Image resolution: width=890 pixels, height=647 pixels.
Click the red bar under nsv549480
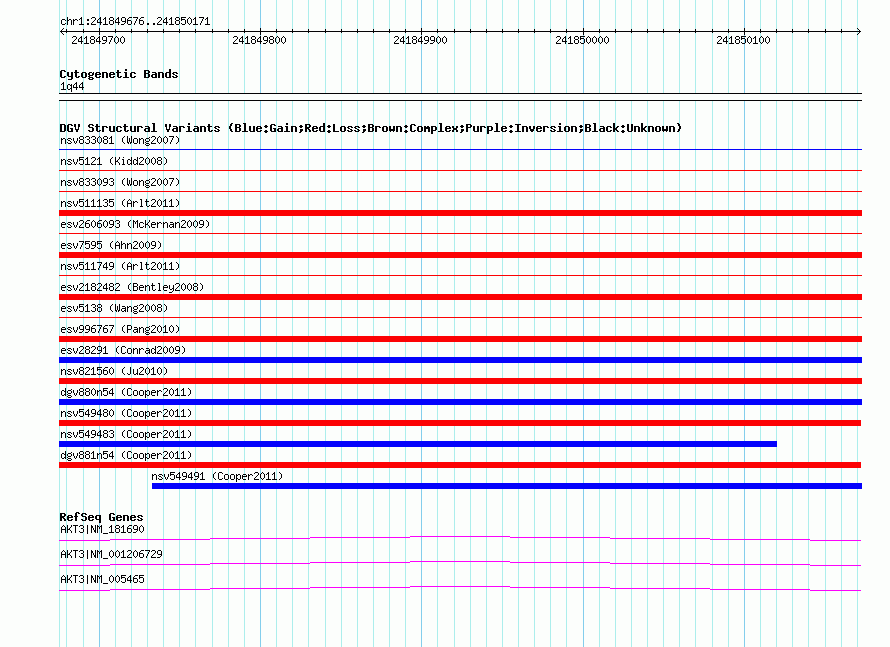coord(460,423)
